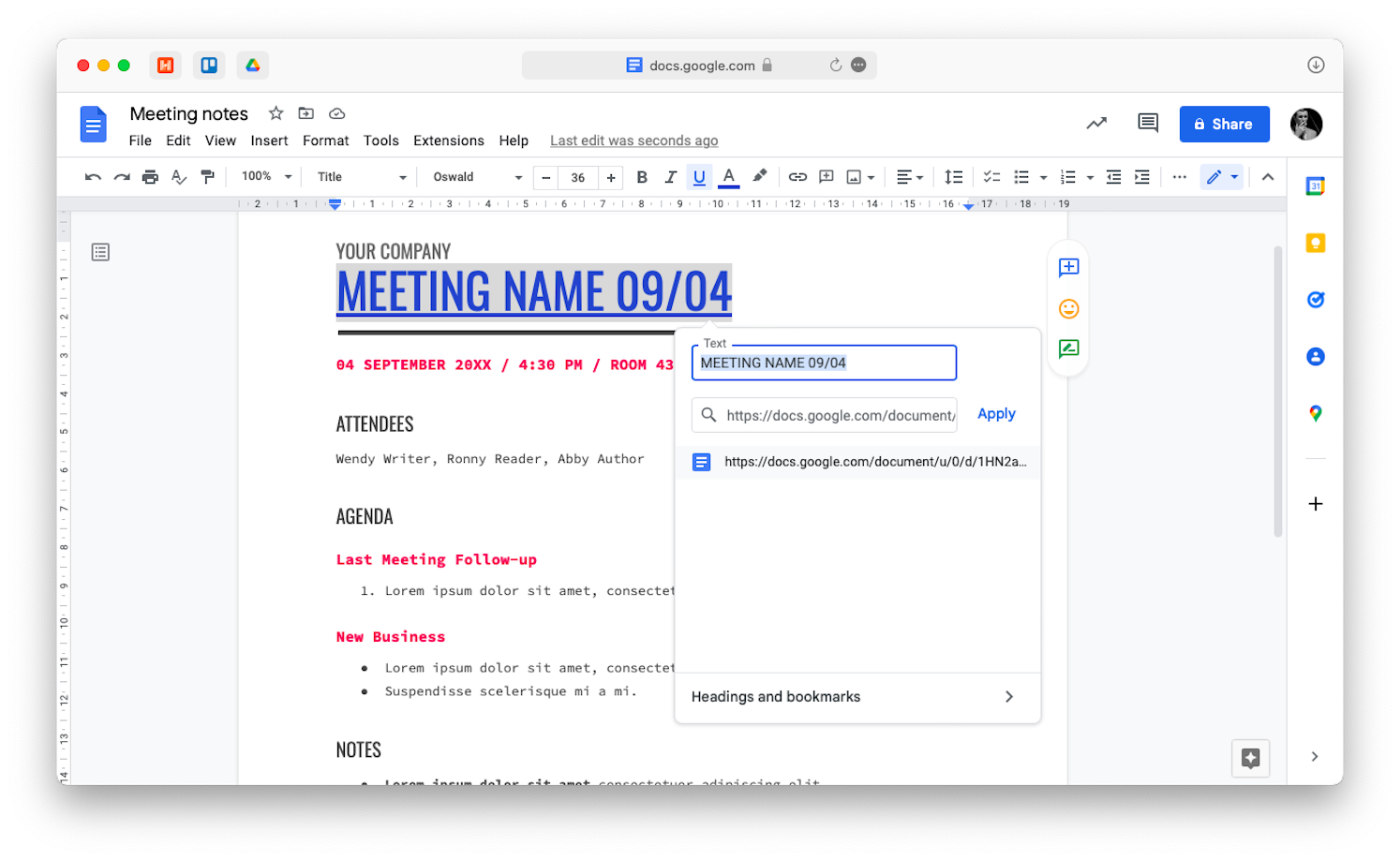This screenshot has height=860, width=1400.
Task: Click the Paint format tool
Action: pos(207,176)
